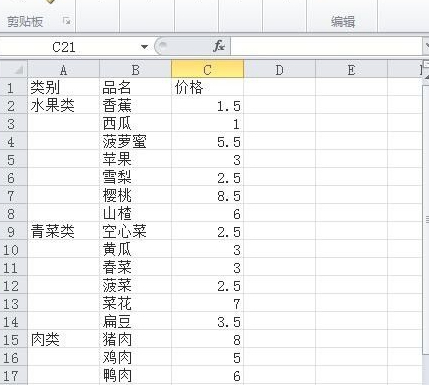Click the 山楂 cell
429x385 pixels.
[x=135, y=214]
